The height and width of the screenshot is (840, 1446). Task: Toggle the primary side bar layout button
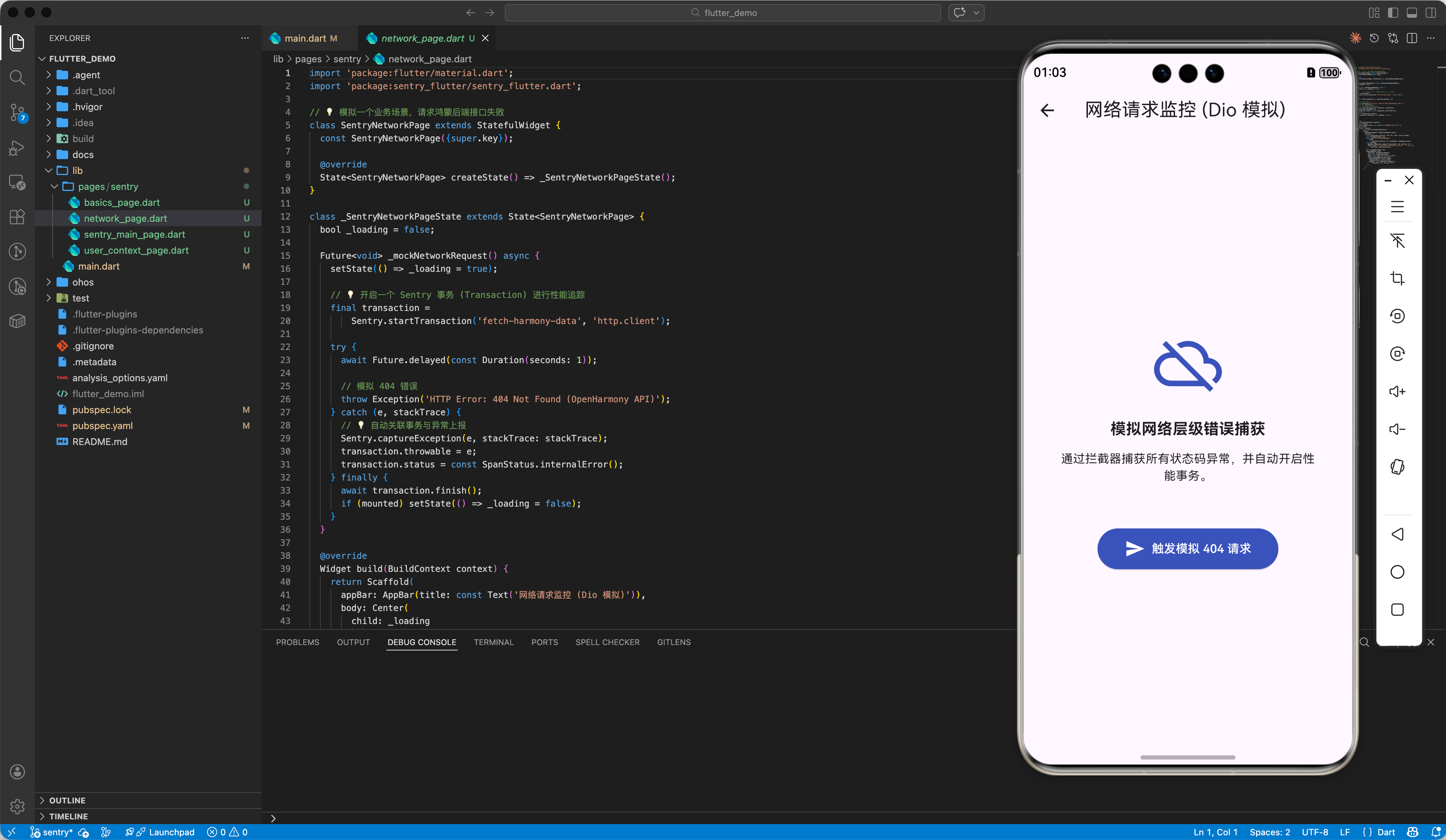(1393, 13)
